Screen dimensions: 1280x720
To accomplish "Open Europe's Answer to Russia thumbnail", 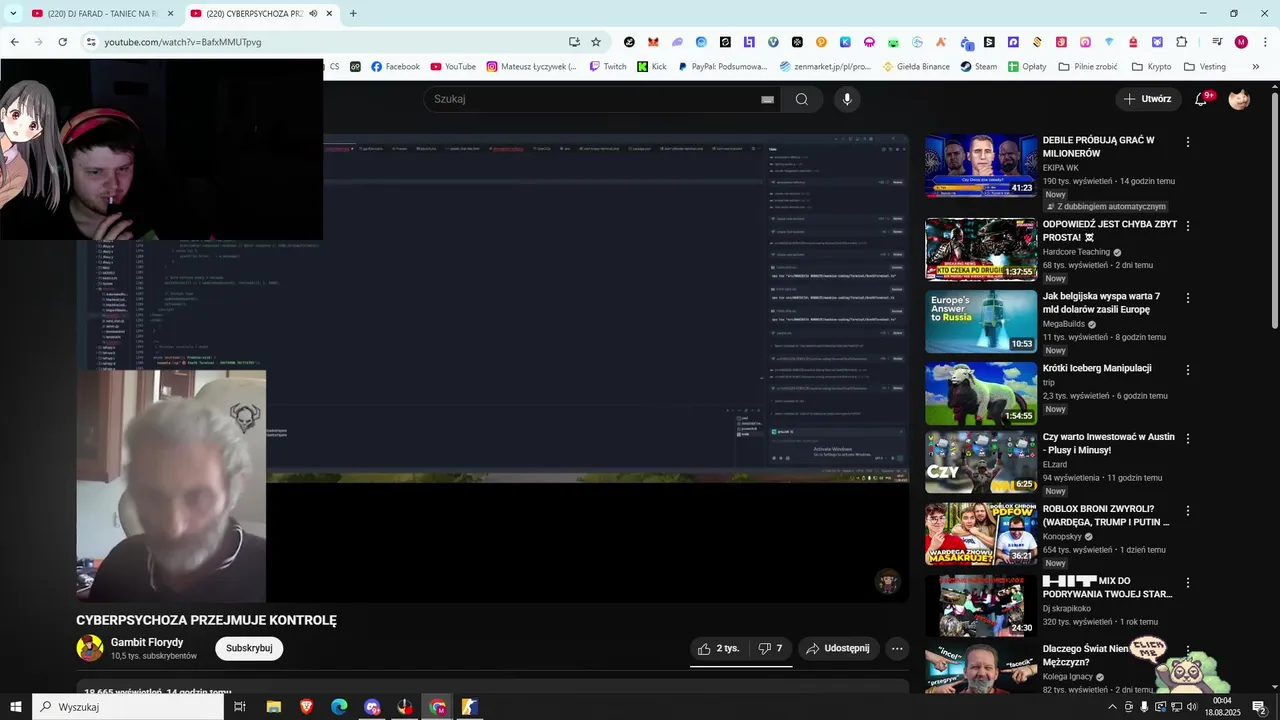I will click(981, 321).
